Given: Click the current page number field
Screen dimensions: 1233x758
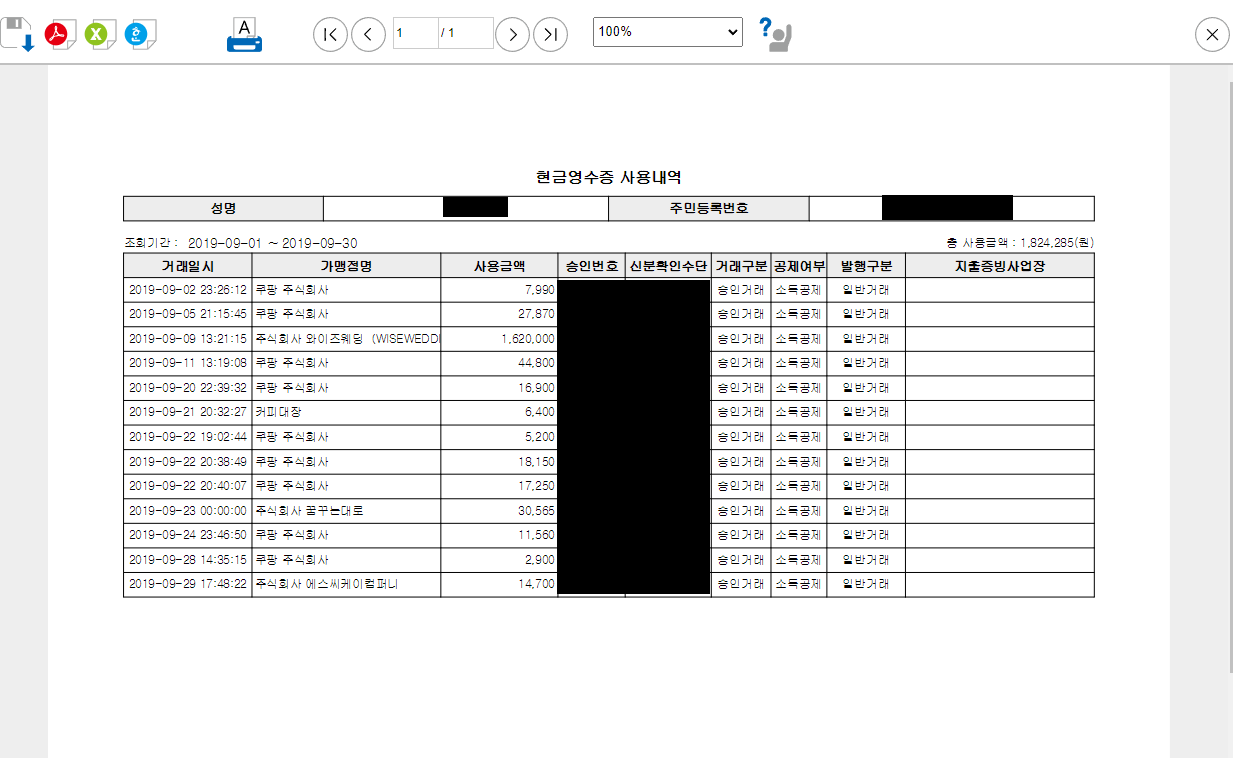Looking at the screenshot, I should 415,33.
